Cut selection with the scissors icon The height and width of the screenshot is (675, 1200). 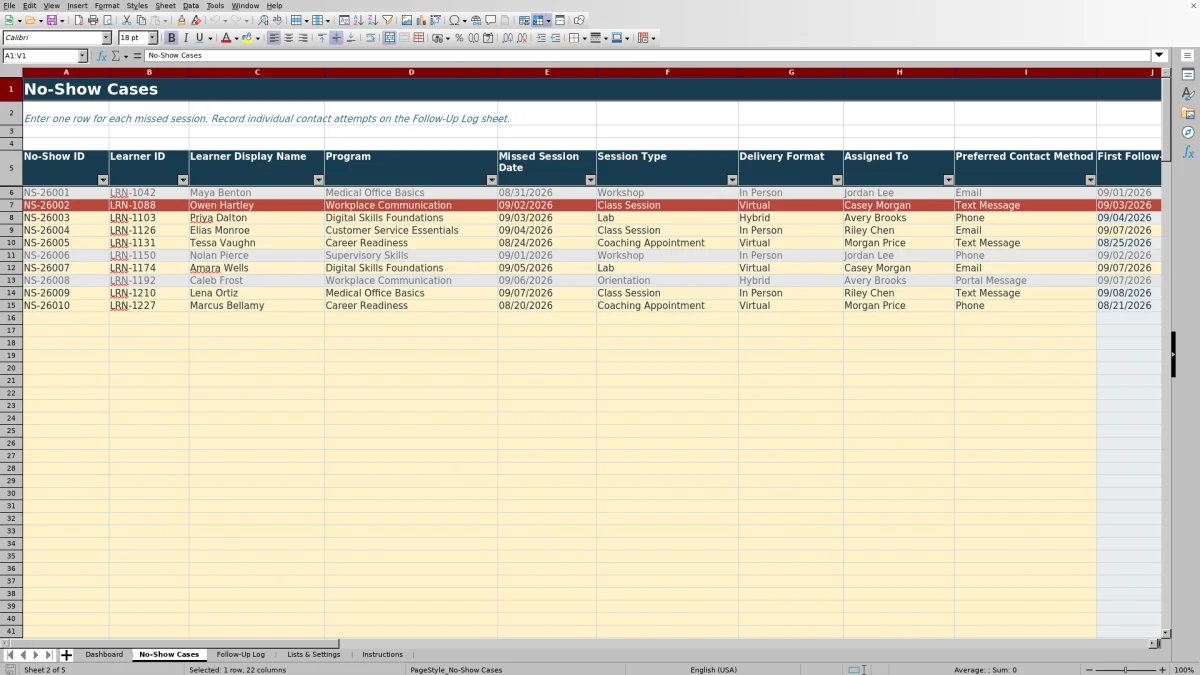point(127,20)
